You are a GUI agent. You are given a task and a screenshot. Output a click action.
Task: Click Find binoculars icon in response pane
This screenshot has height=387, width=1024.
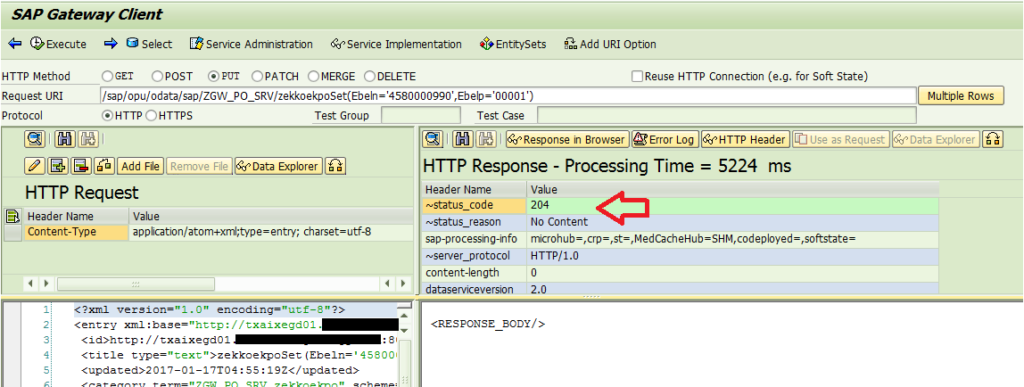pos(463,139)
